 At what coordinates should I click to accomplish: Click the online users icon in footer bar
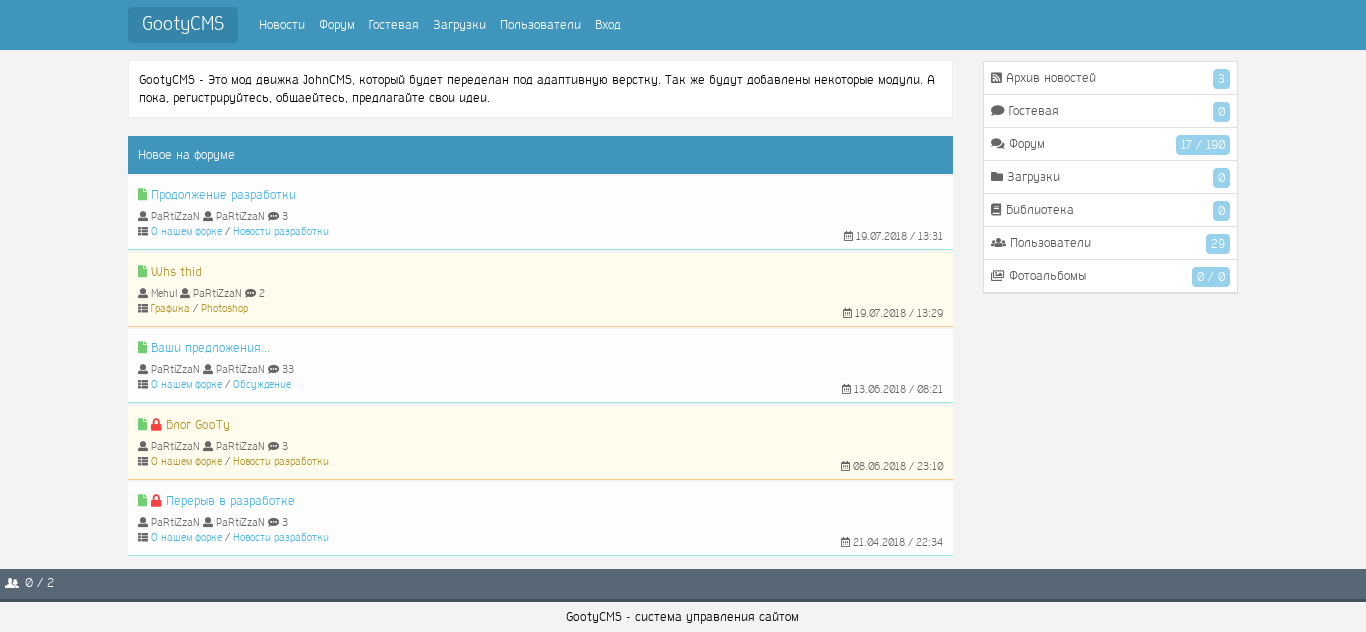12,583
